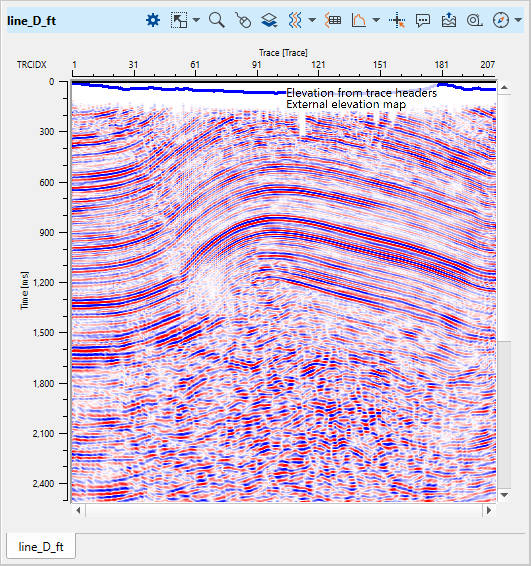Select the tape measure tool
The height and width of the screenshot is (566, 531).
(474, 21)
